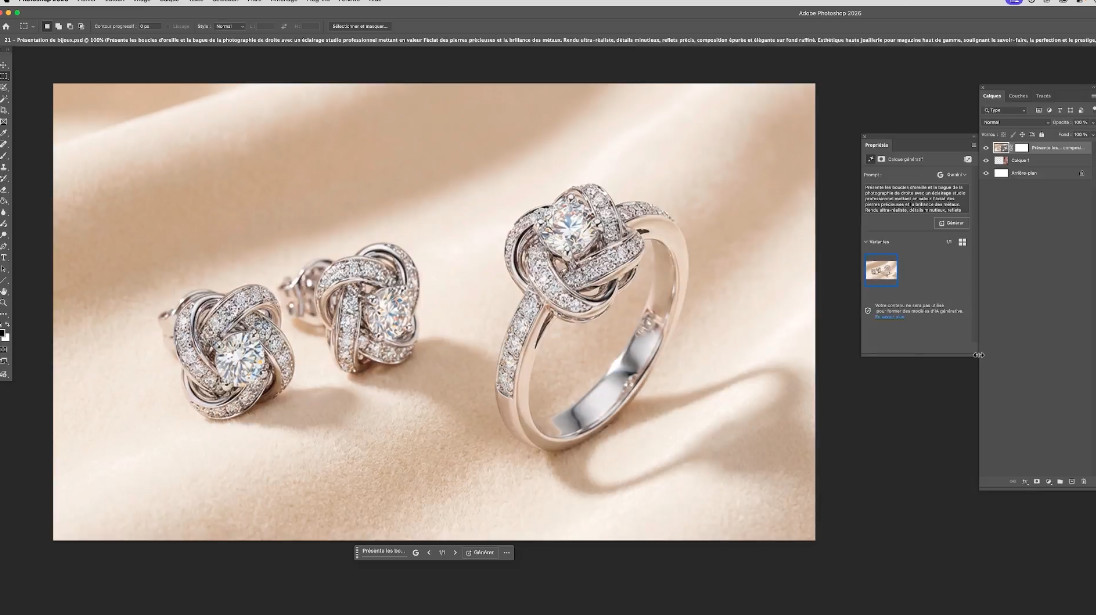The height and width of the screenshot is (615, 1096).
Task: Click the Home icon in options bar
Action: (x=6, y=26)
